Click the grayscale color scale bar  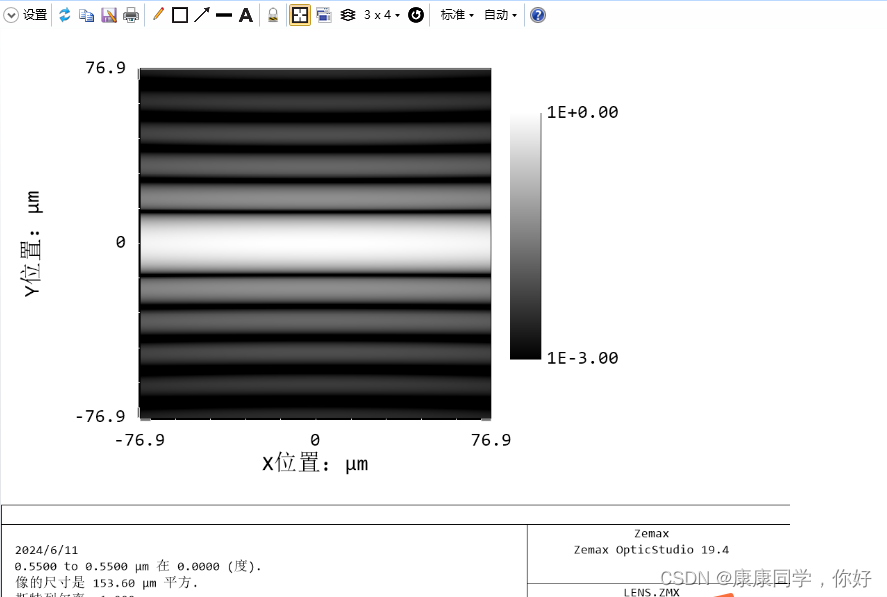[526, 236]
